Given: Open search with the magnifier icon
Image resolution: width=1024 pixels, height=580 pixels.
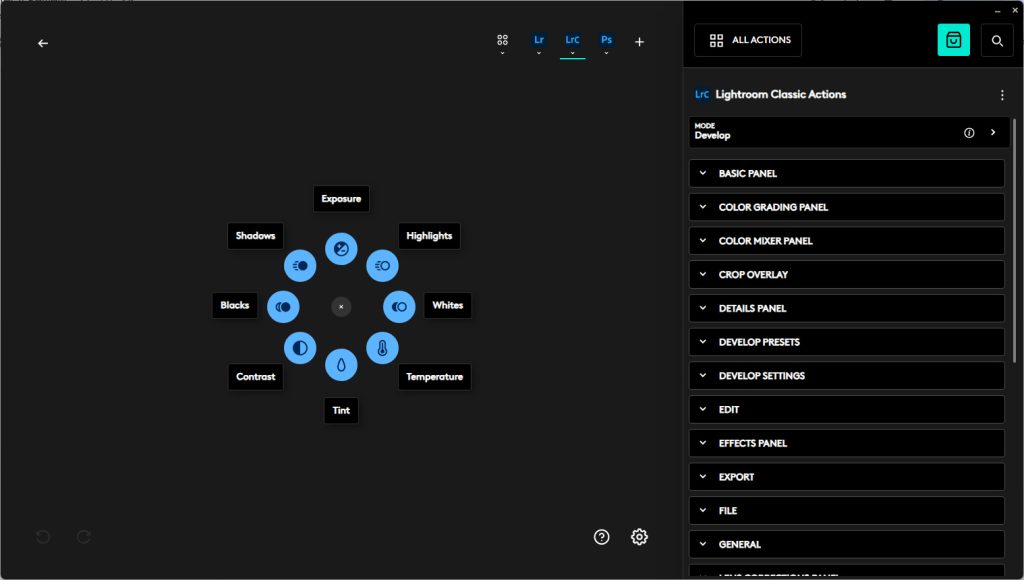Looking at the screenshot, I should pyautogui.click(x=997, y=40).
